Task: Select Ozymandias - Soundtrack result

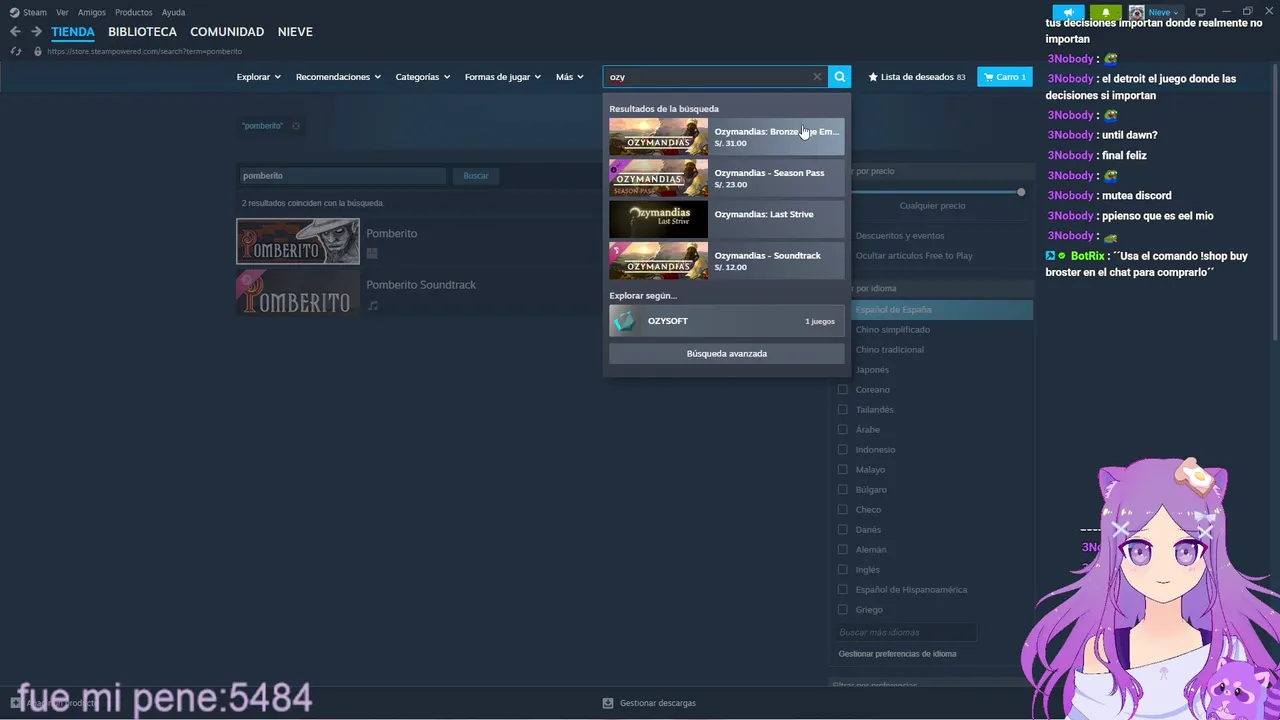Action: click(x=727, y=261)
